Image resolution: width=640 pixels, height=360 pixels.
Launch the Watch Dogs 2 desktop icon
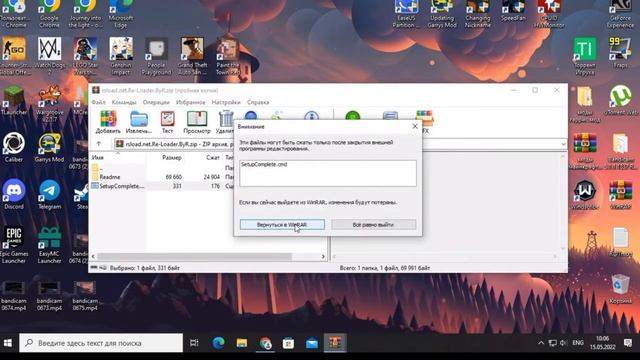tap(49, 56)
